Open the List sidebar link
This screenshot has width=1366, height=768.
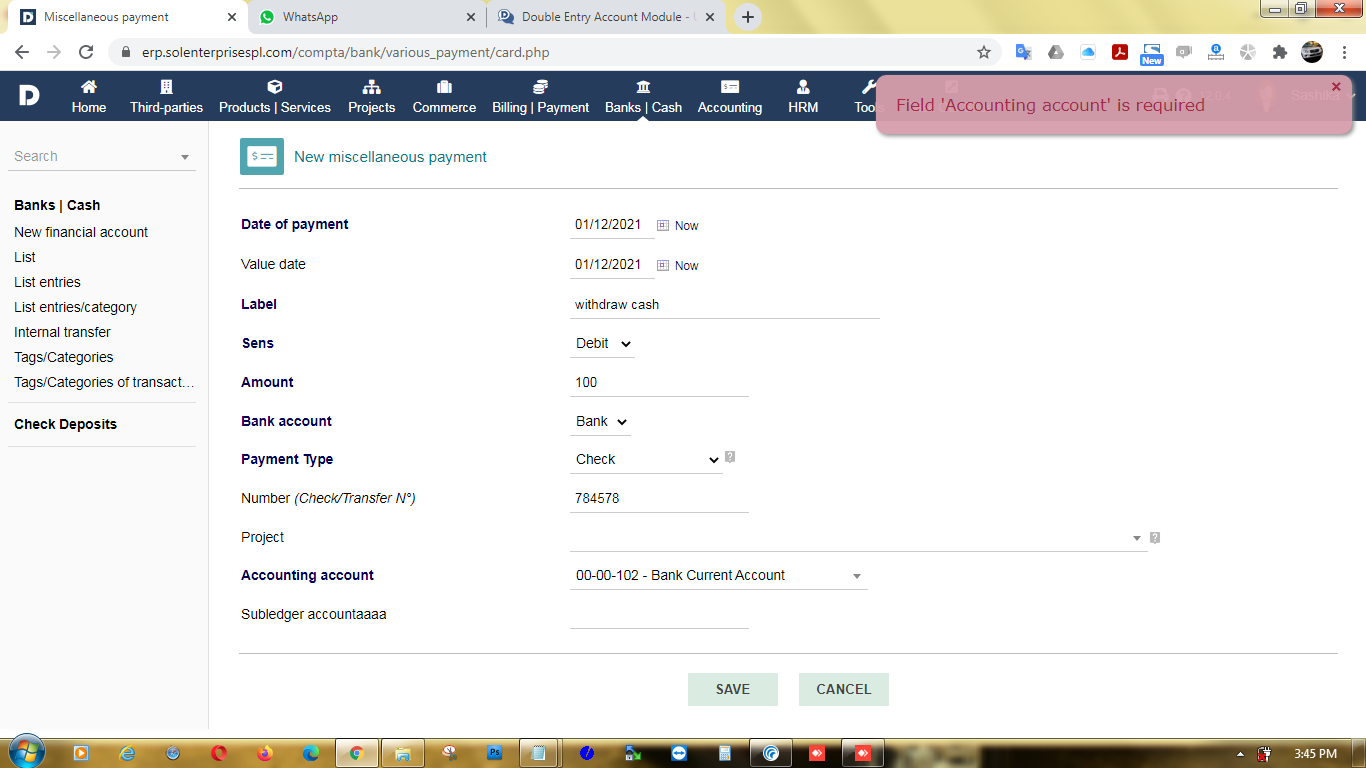click(x=25, y=257)
